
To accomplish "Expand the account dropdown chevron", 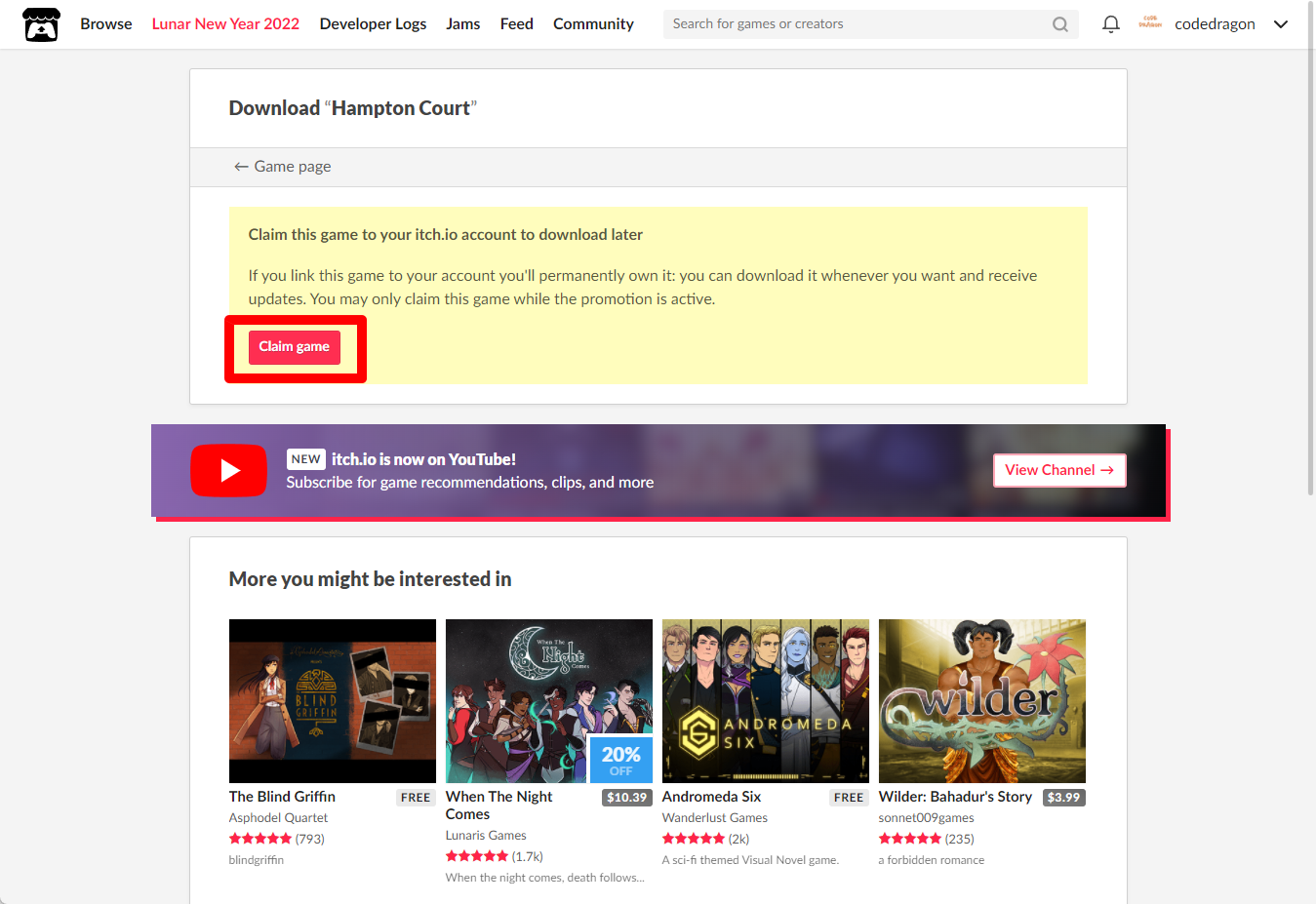I will pos(1281,24).
